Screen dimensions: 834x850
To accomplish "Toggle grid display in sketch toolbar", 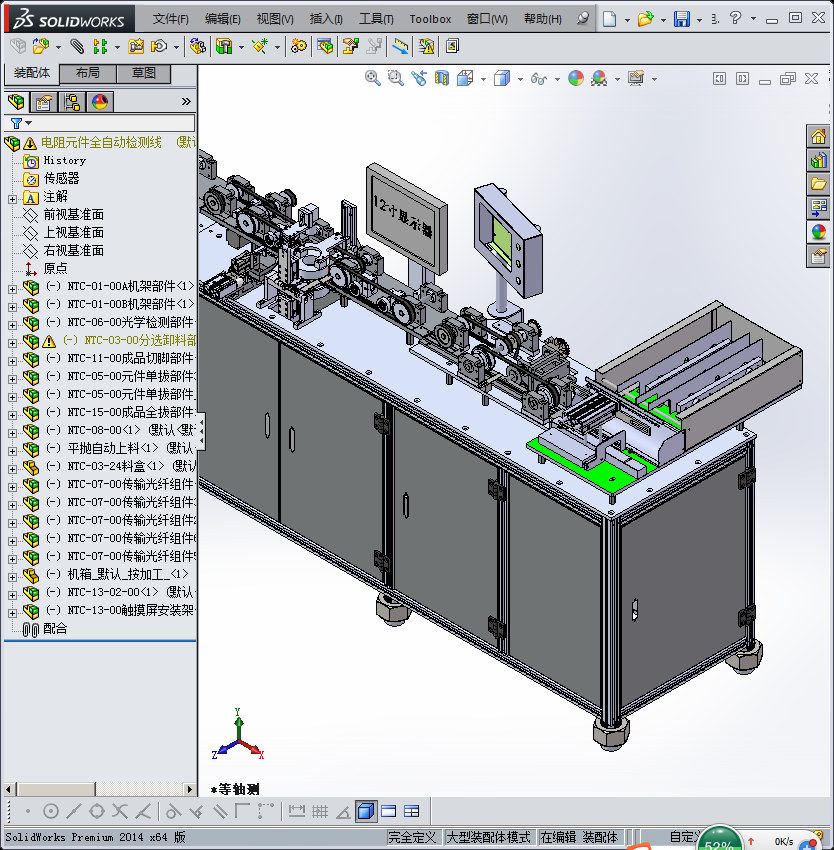I will 320,811.
